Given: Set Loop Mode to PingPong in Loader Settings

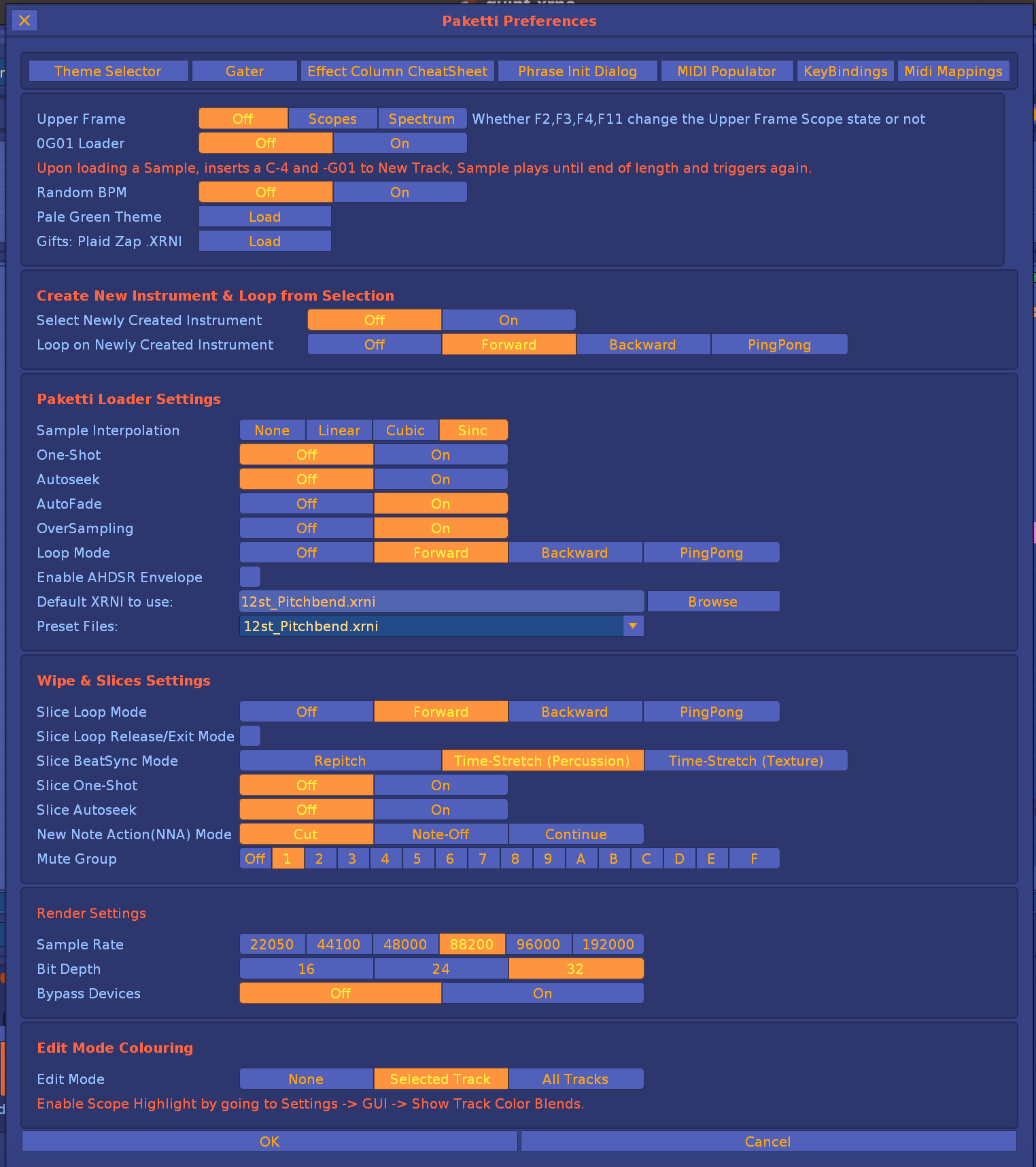Looking at the screenshot, I should pyautogui.click(x=711, y=553).
